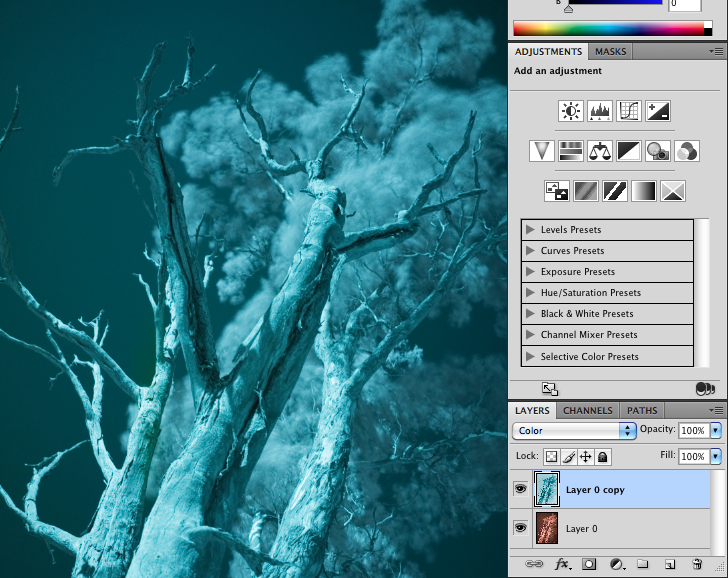728x578 pixels.
Task: Add a Channel Mixer adjustment
Action: click(687, 151)
